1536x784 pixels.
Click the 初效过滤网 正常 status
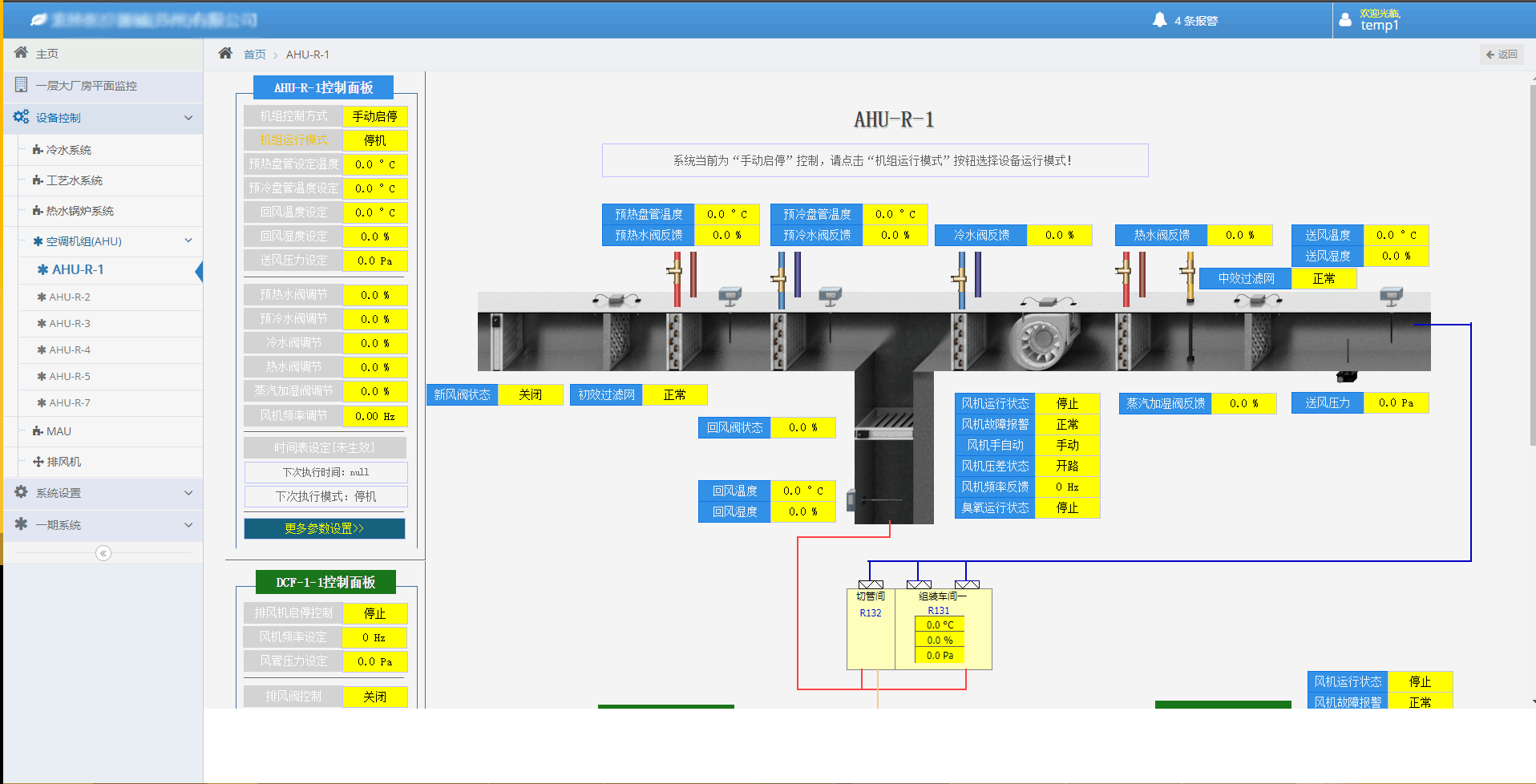coord(674,394)
